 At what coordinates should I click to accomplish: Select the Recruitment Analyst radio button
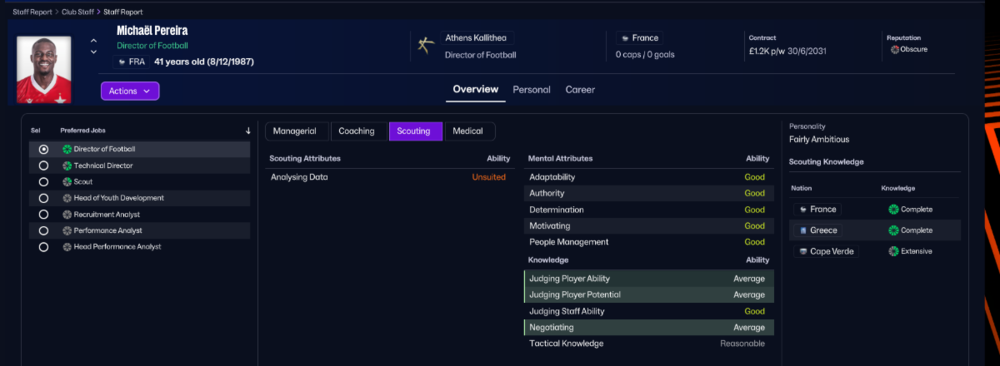point(43,215)
